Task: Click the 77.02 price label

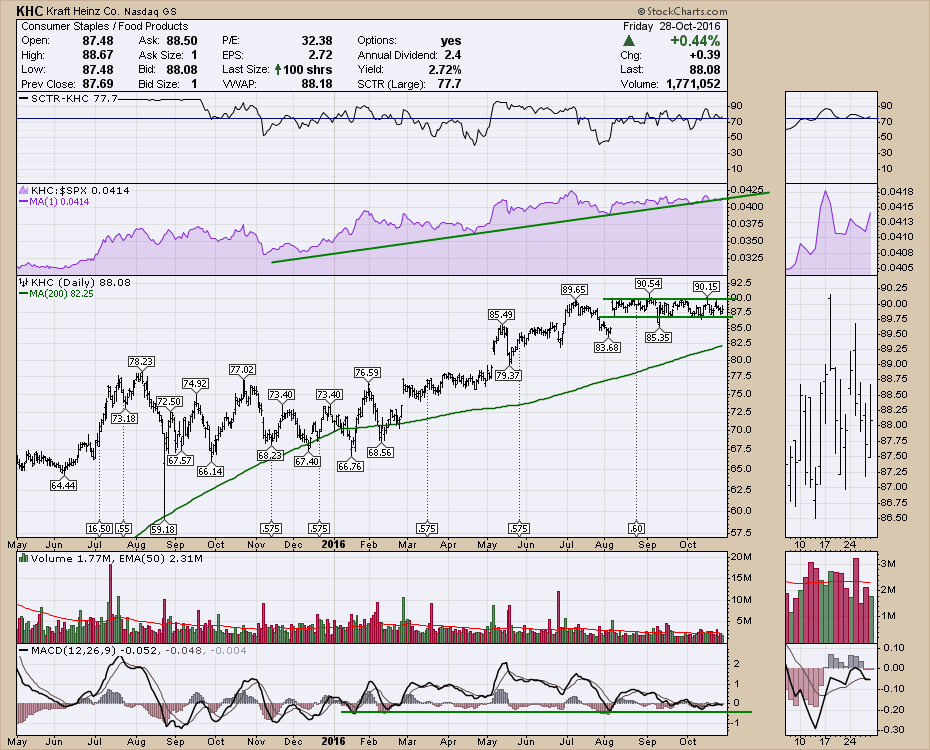Action: click(242, 370)
